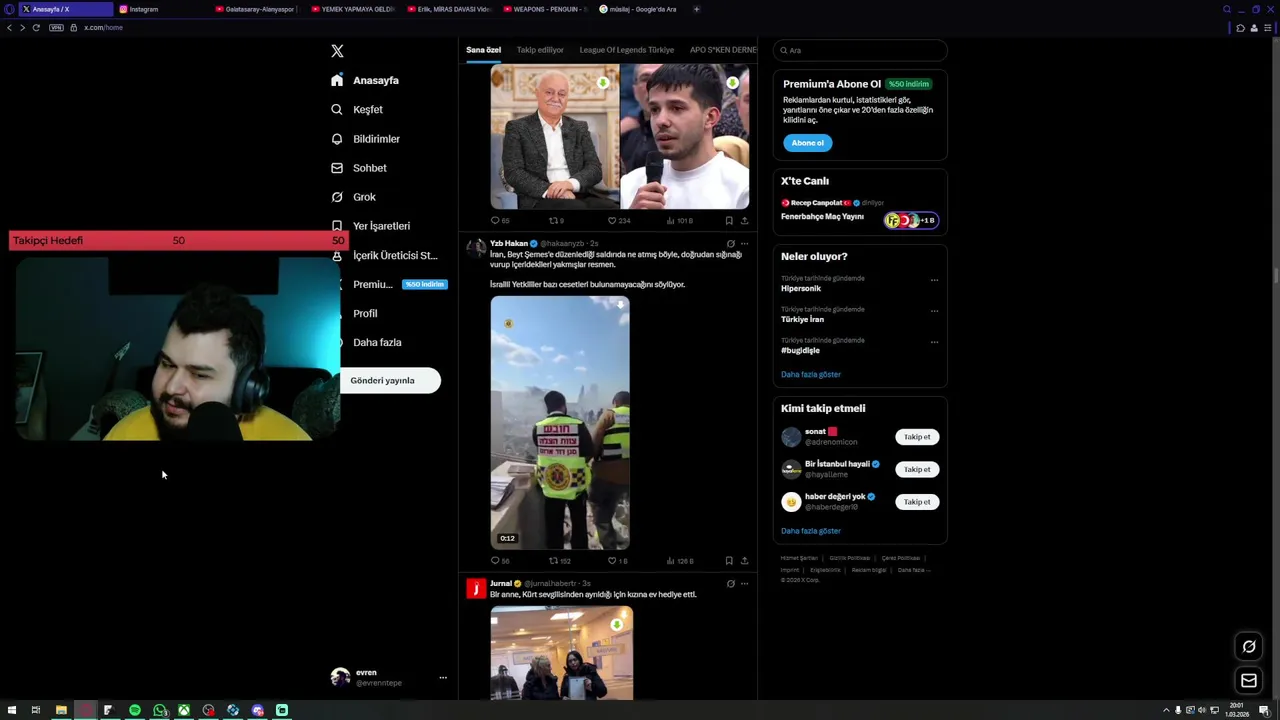
Task: Open the Yzb Hakan profile avatar
Action: (x=477, y=248)
